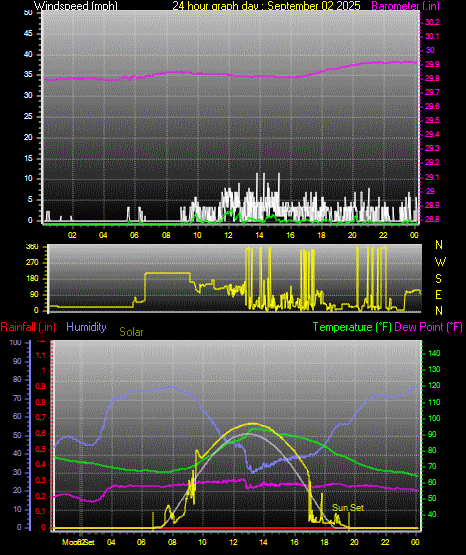Image resolution: width=466 pixels, height=555 pixels.
Task: Select the MoonSet label on time axis
Action: pos(78,542)
